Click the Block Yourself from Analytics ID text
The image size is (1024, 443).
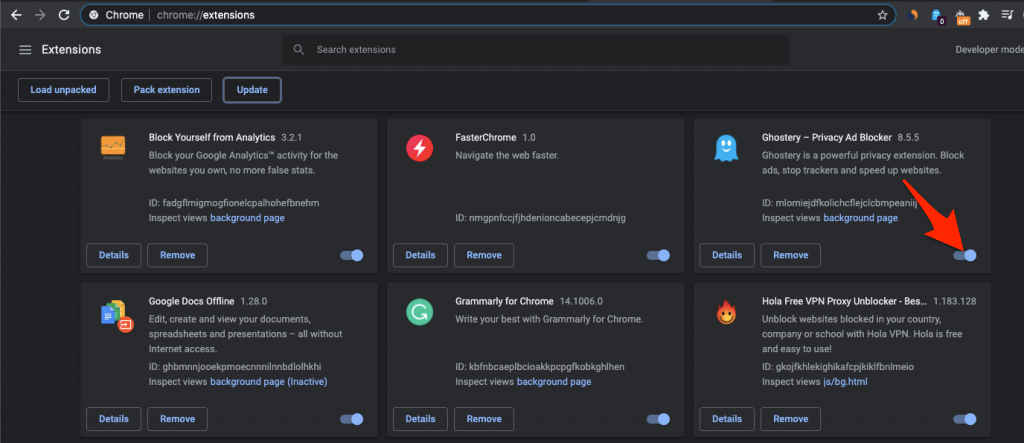[234, 203]
